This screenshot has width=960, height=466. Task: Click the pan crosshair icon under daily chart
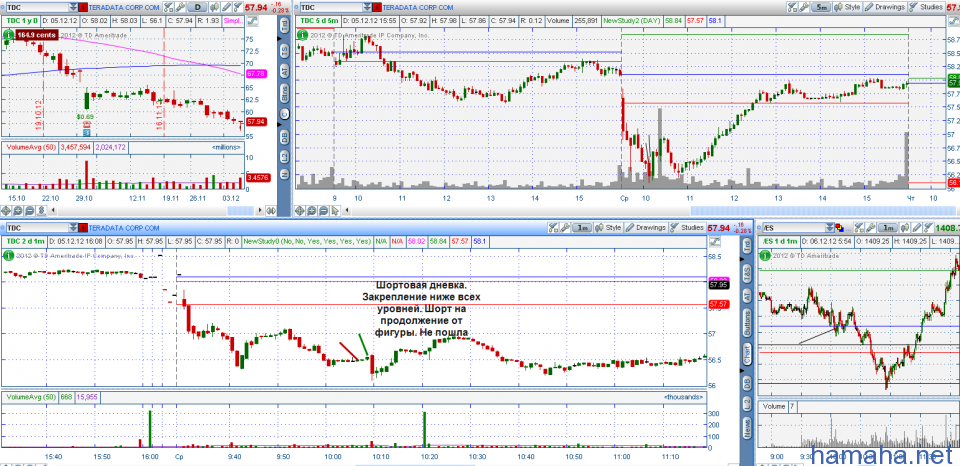[6, 210]
